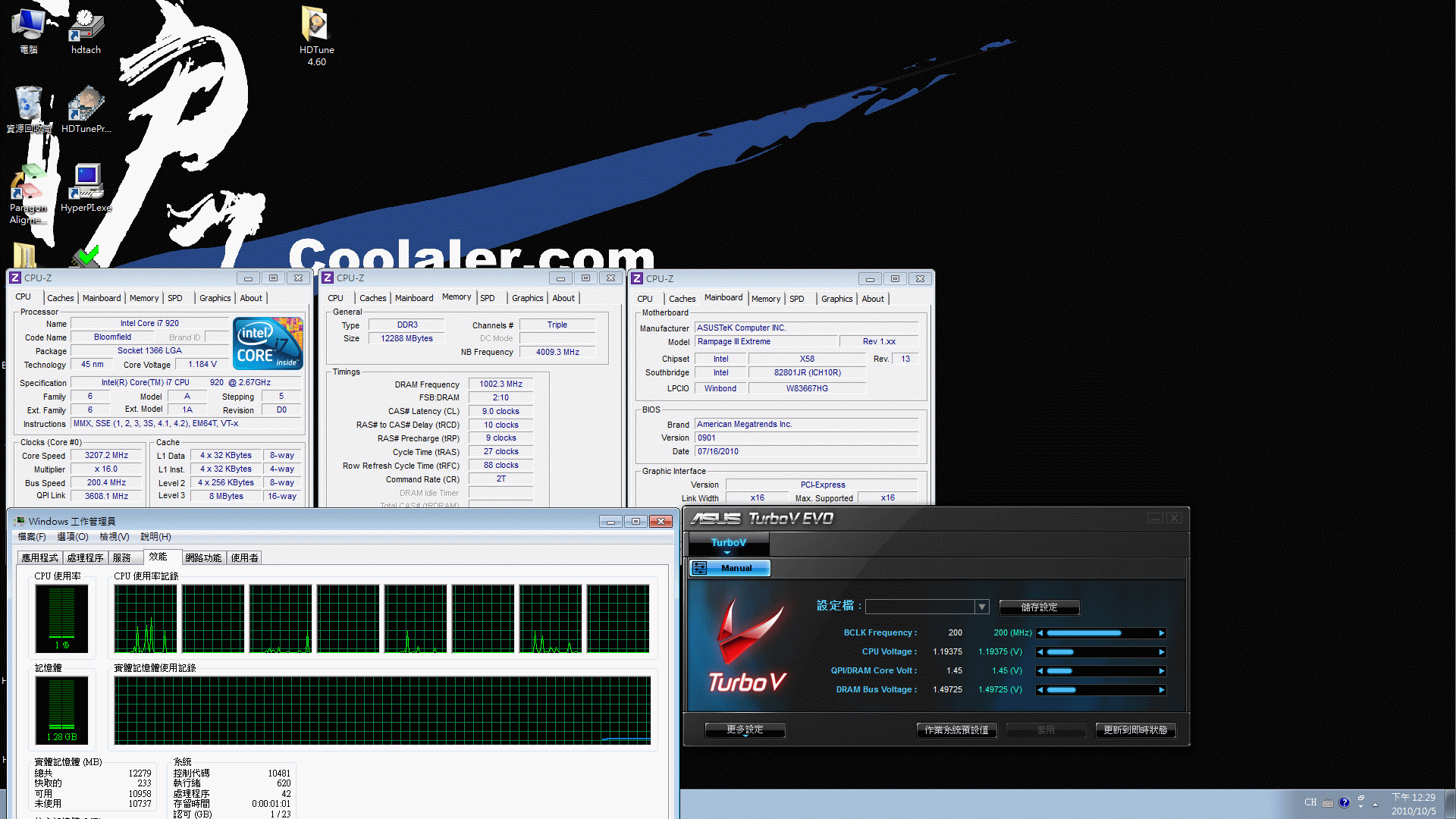Click the NB Frequency value 4009.3 MHz
Viewport: 1456px width, 819px height.
[x=557, y=352]
